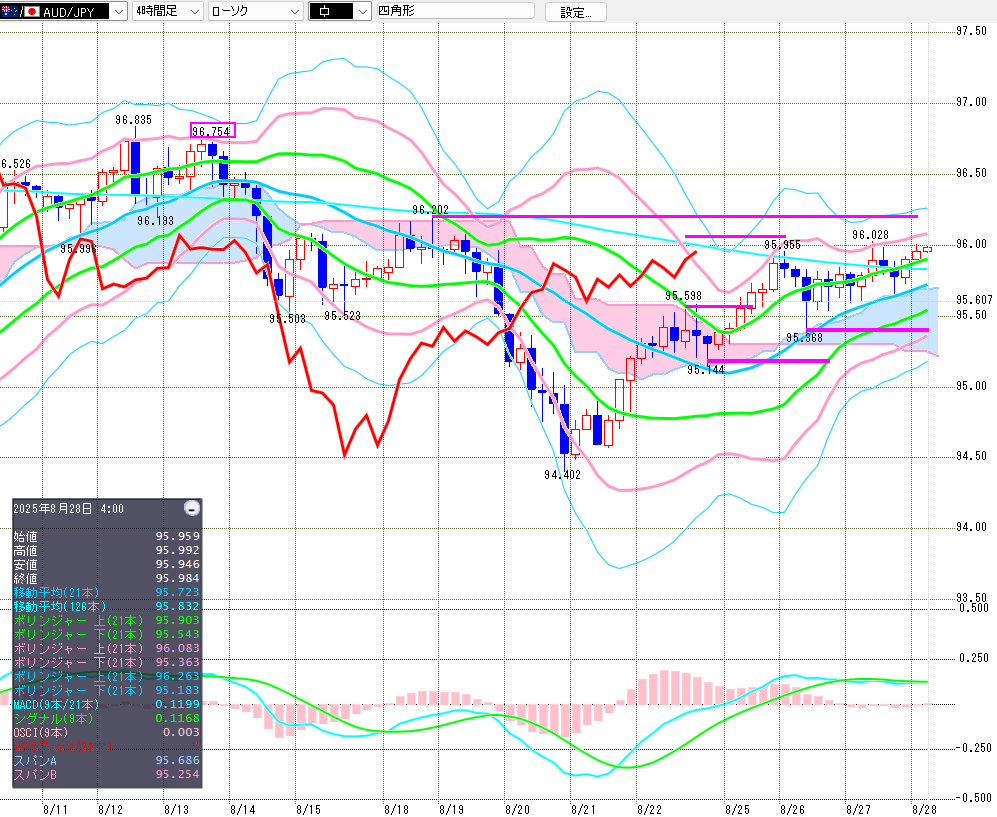Open the ローソク chart type dropdown
The height and width of the screenshot is (817, 997).
coord(294,11)
